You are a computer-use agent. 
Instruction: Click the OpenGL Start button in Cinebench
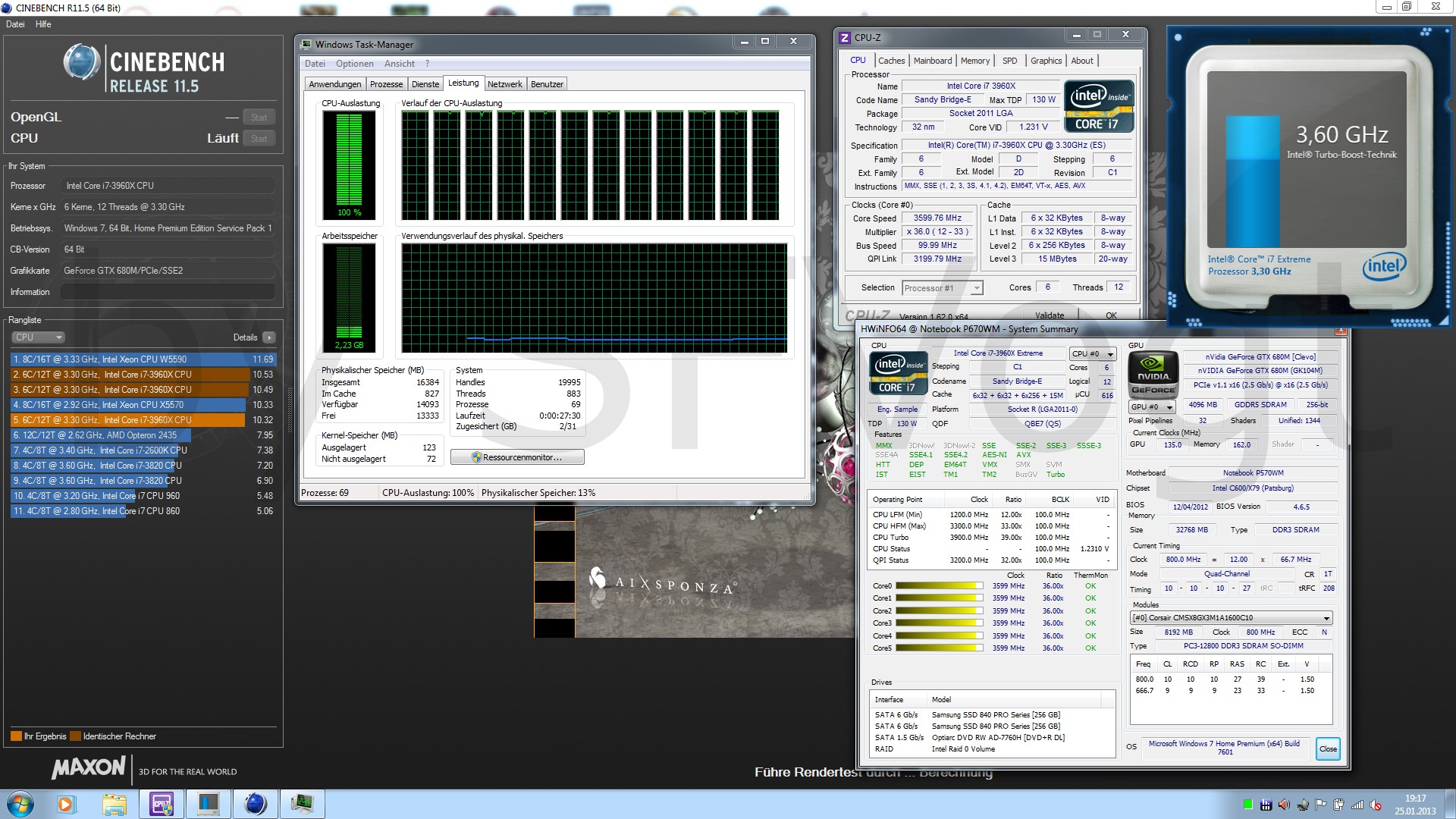pyautogui.click(x=259, y=118)
